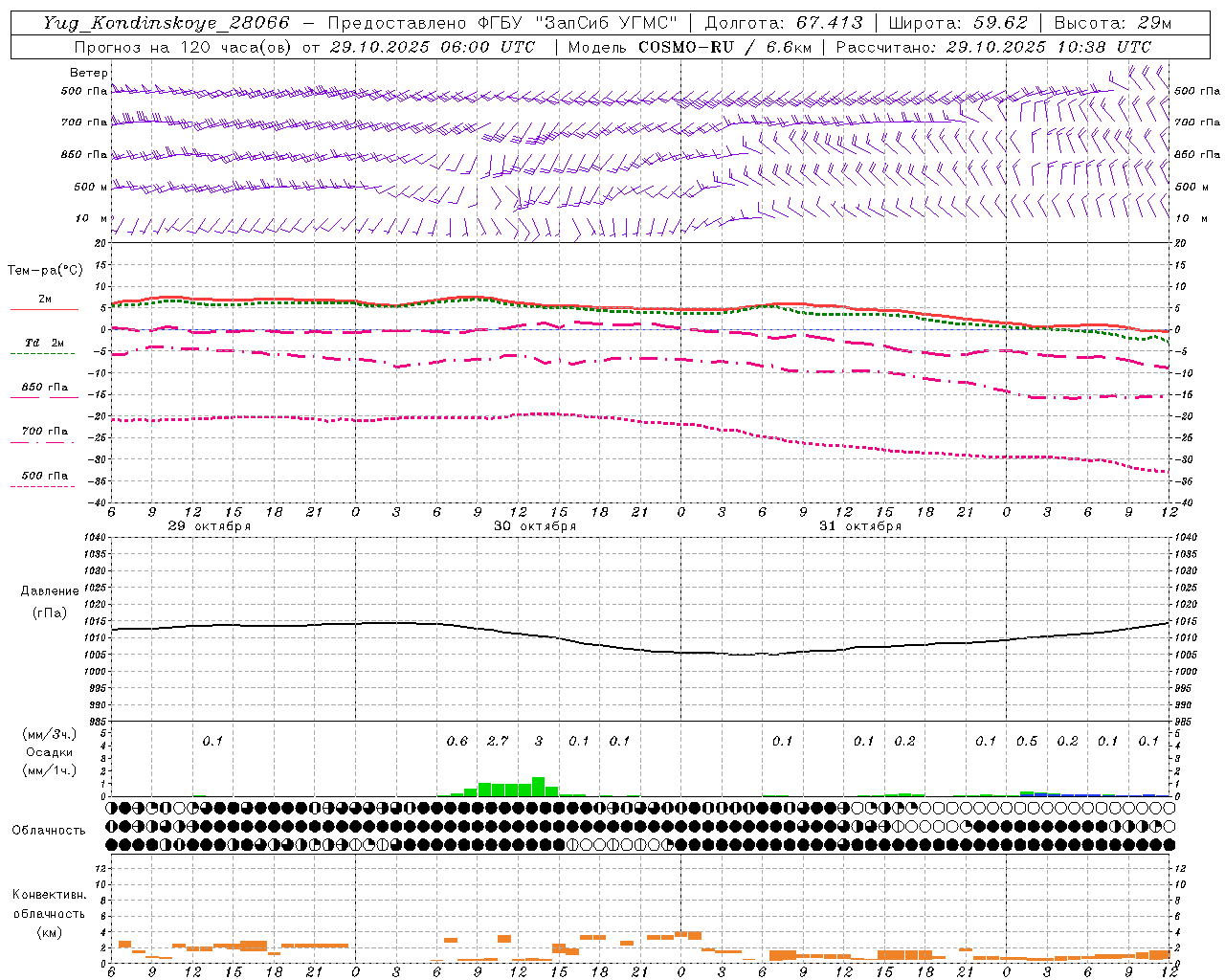Click the 0.6 precipitation value

click(457, 742)
